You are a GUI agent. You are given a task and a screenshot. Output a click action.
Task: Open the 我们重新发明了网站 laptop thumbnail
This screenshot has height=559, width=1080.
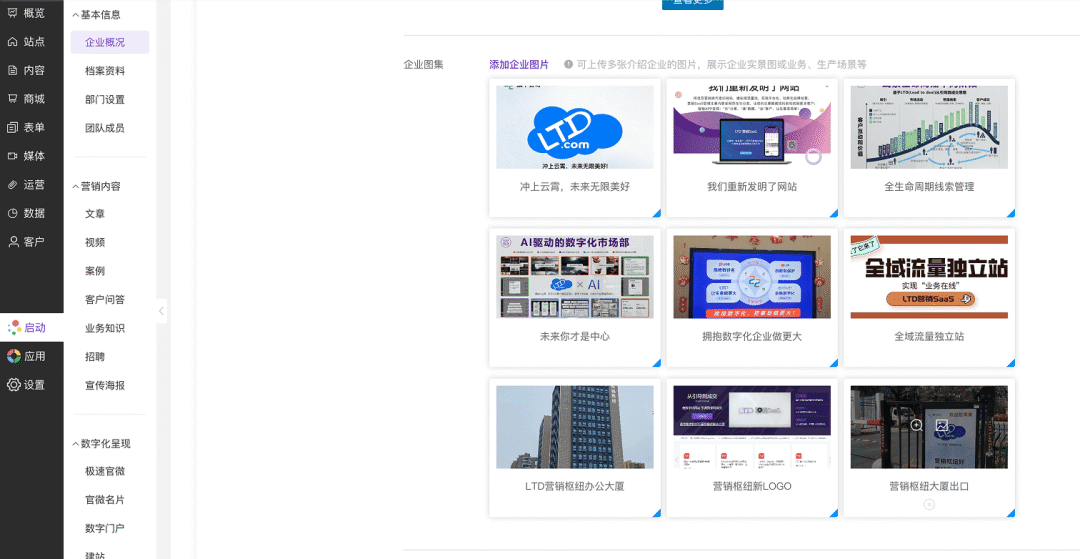pyautogui.click(x=752, y=127)
